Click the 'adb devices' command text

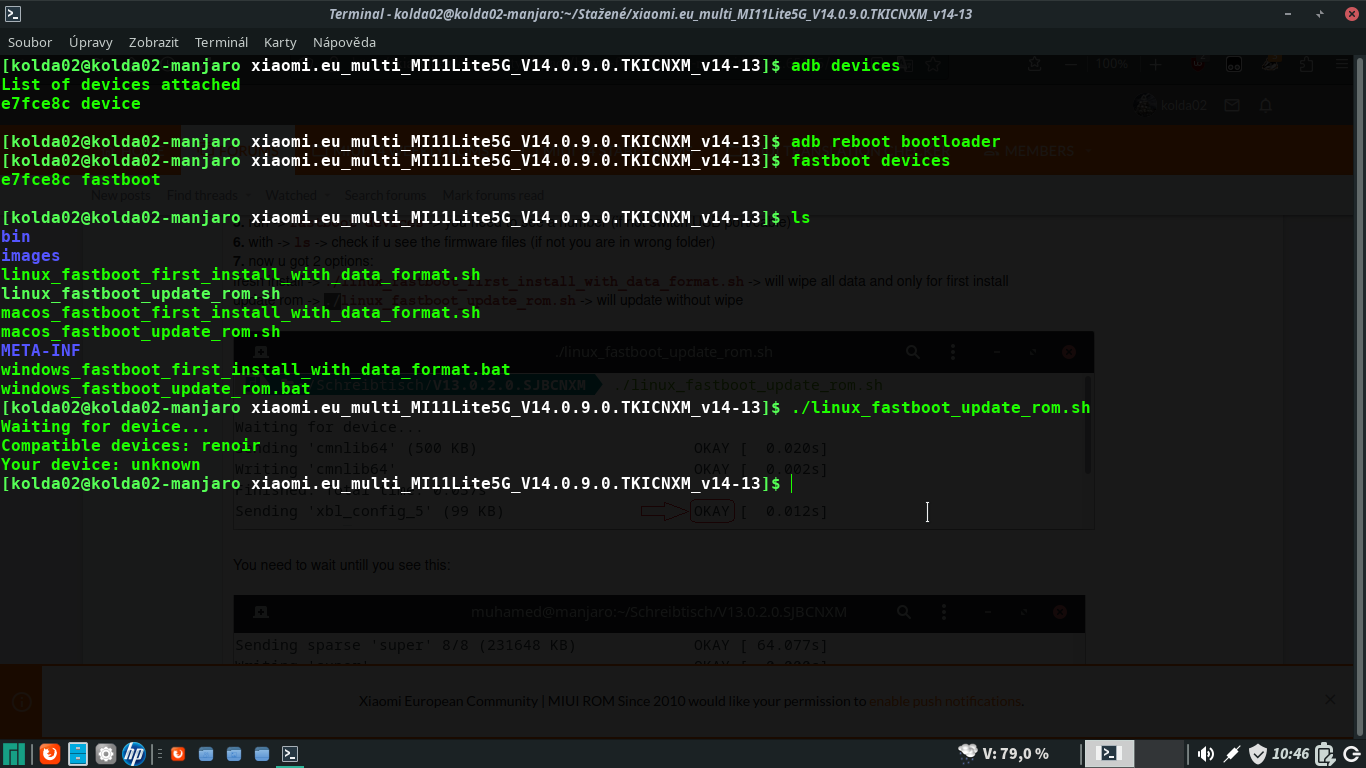846,66
